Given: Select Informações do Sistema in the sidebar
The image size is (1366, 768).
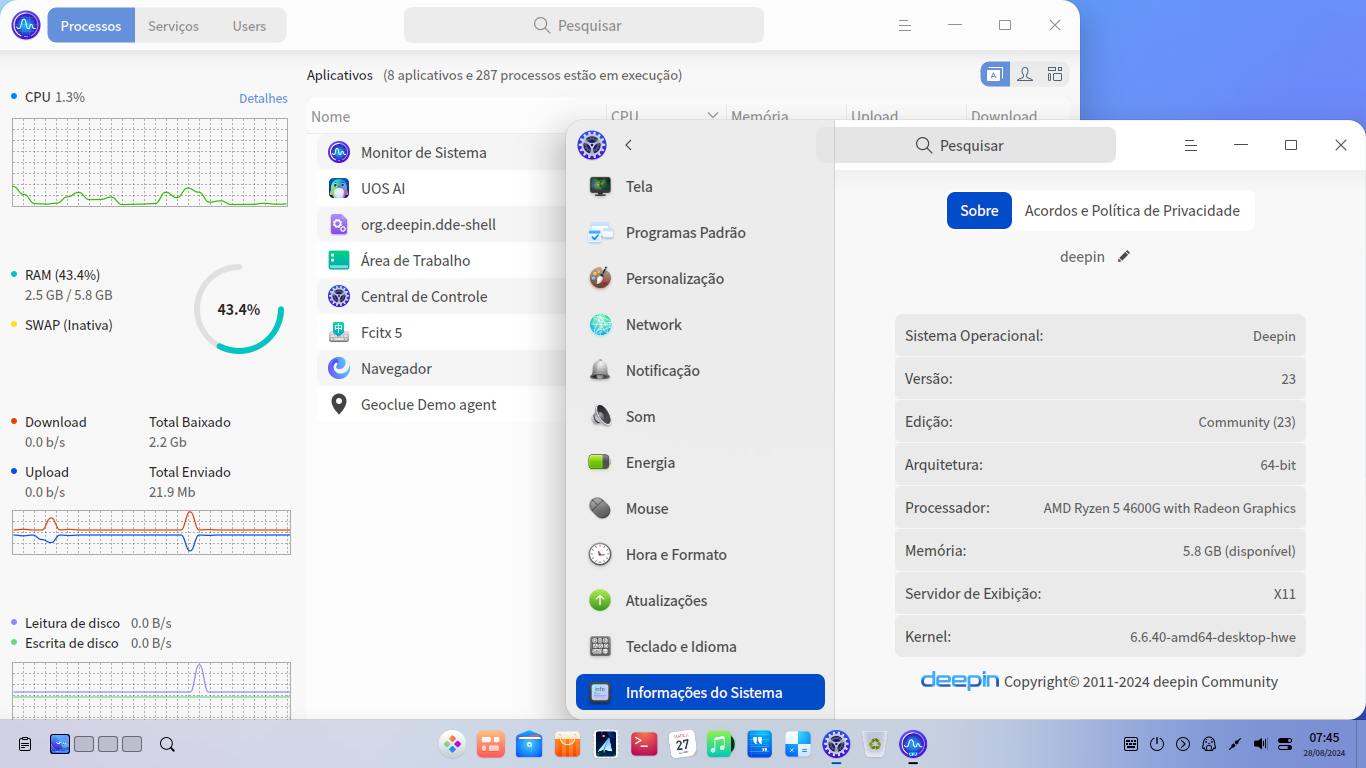Looking at the screenshot, I should coord(700,693).
